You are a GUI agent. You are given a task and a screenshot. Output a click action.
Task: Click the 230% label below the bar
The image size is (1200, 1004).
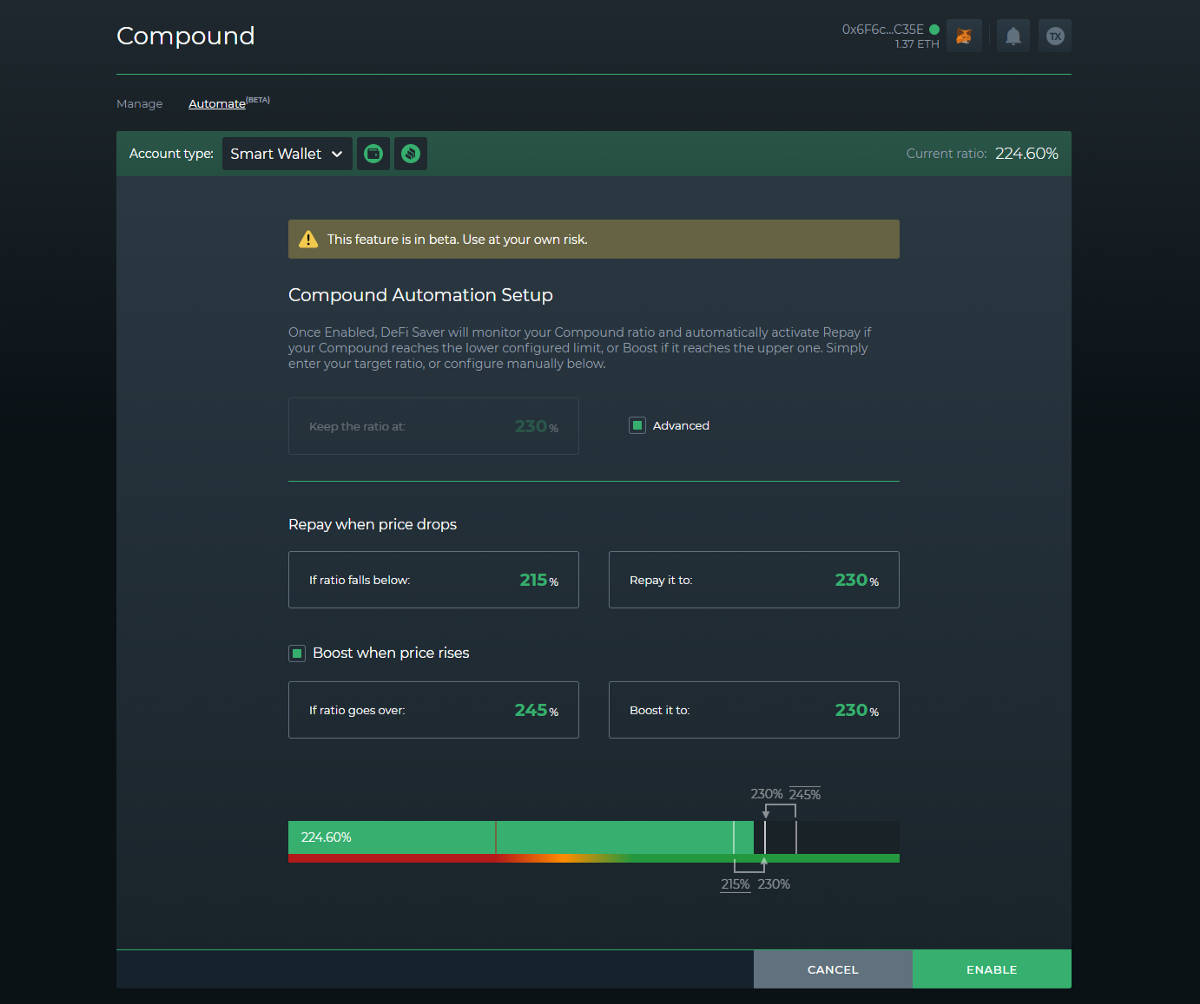click(774, 884)
